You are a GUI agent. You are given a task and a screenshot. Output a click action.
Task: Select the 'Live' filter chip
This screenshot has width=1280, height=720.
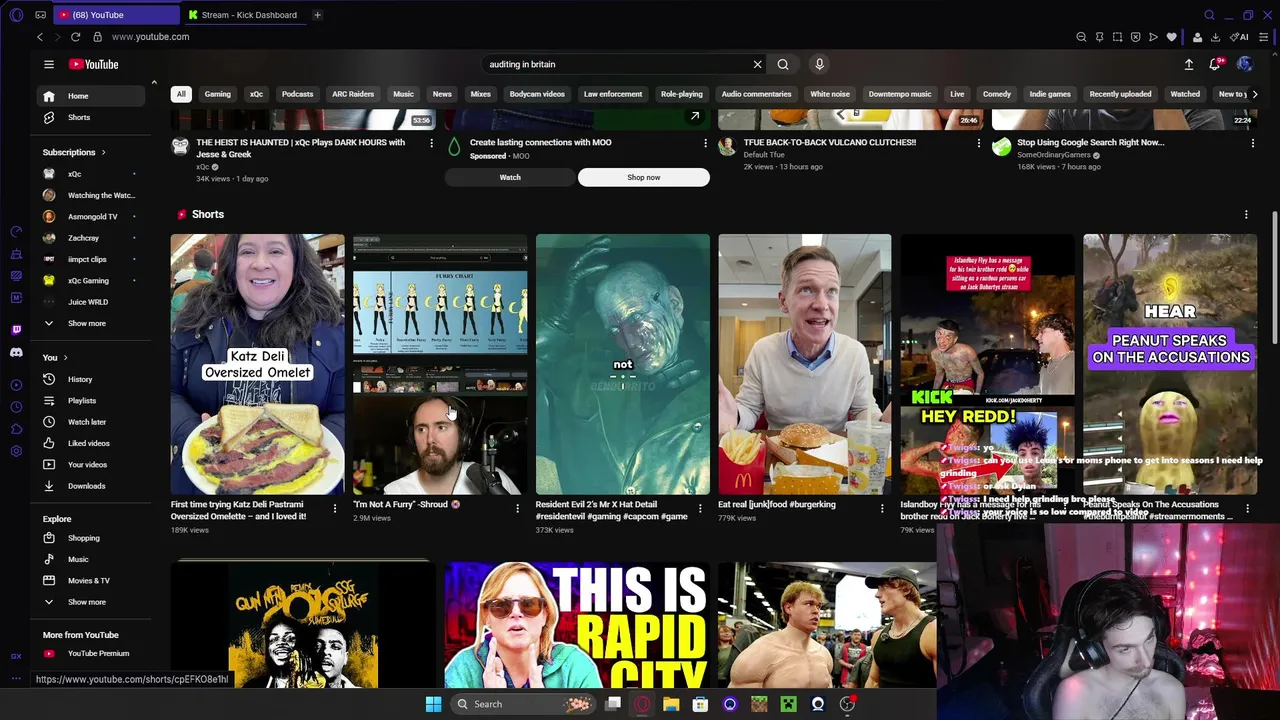click(957, 94)
